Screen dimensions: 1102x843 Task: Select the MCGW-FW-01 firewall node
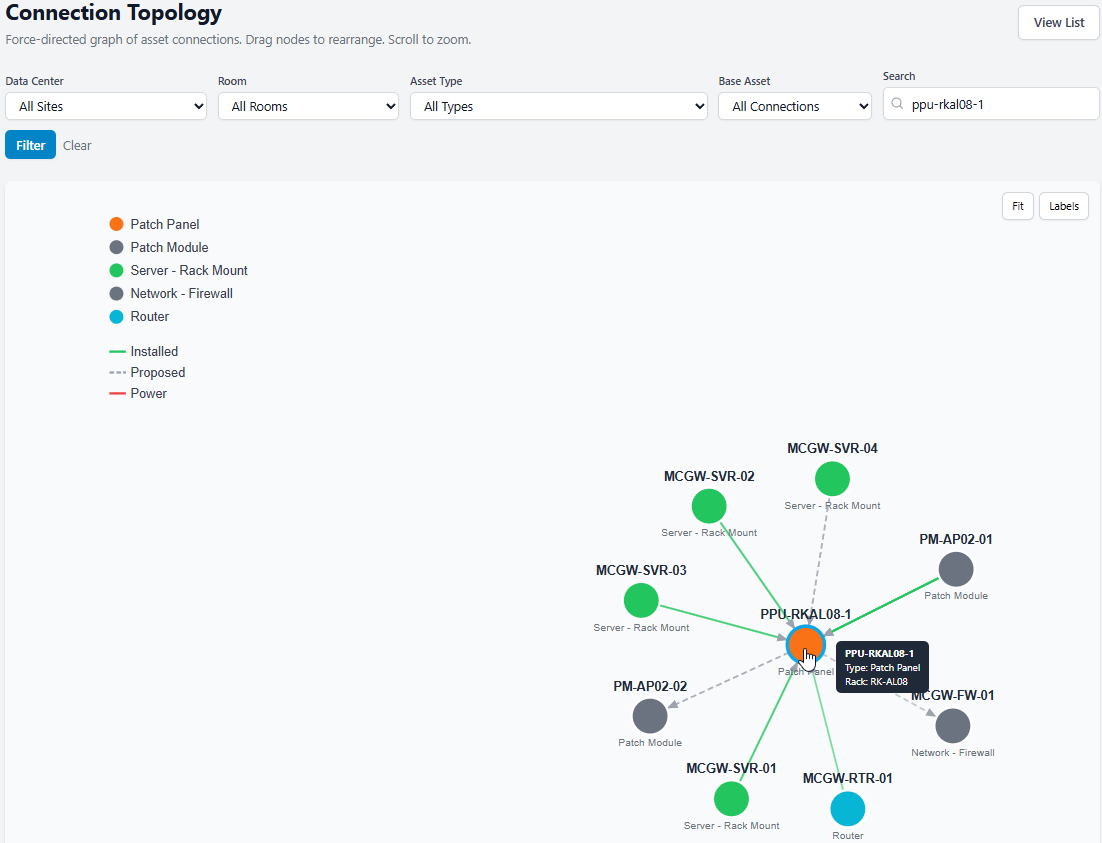952,726
